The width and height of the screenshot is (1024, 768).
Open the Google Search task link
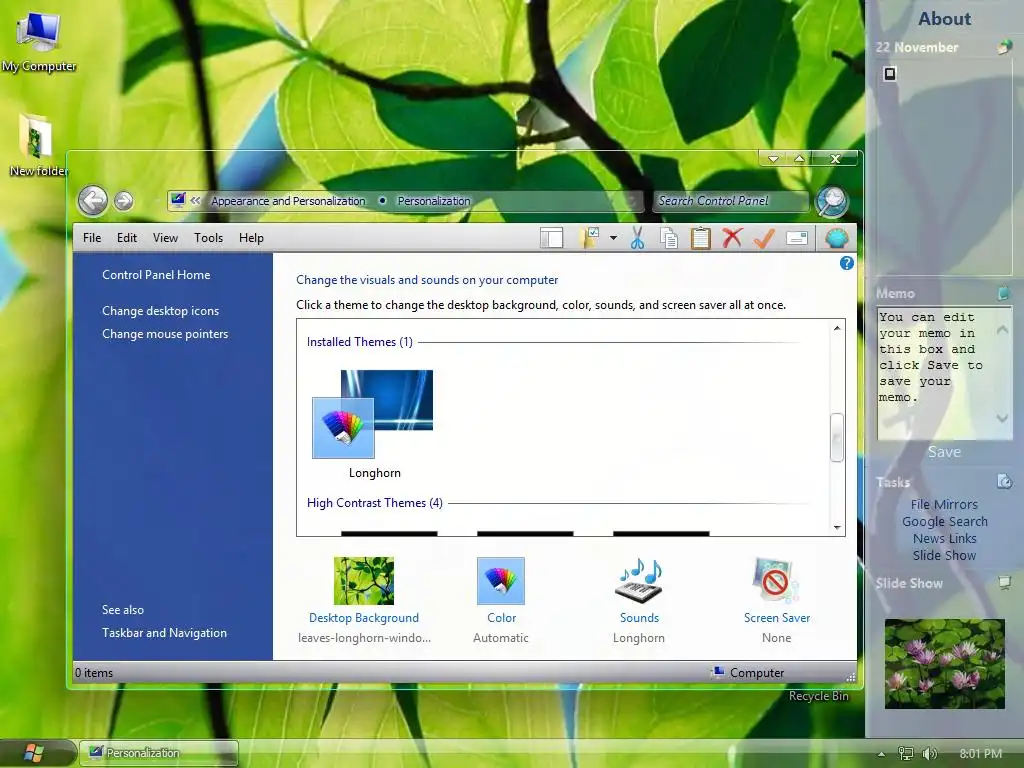tap(944, 521)
